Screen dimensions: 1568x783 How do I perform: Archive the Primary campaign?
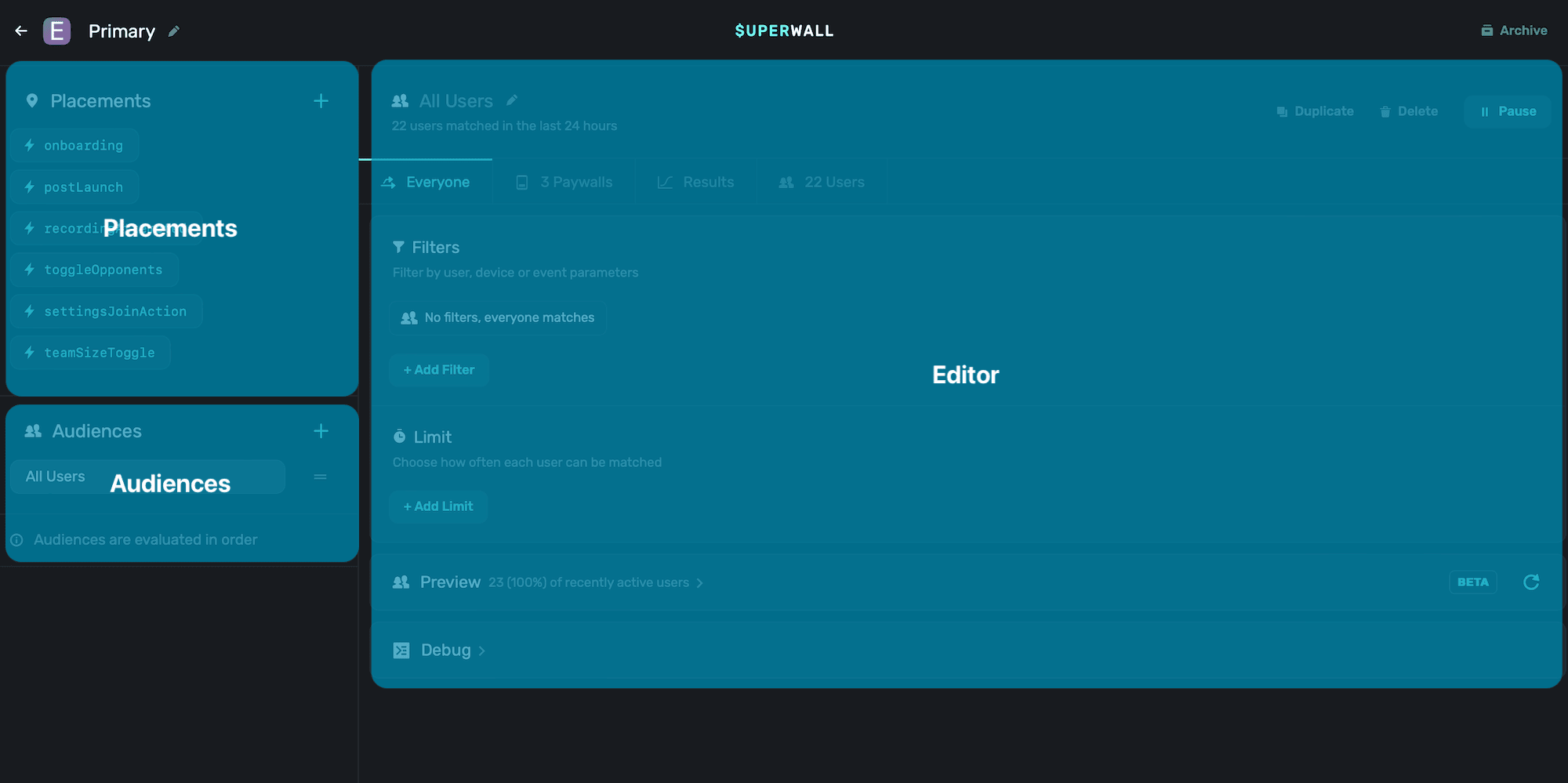(1514, 31)
